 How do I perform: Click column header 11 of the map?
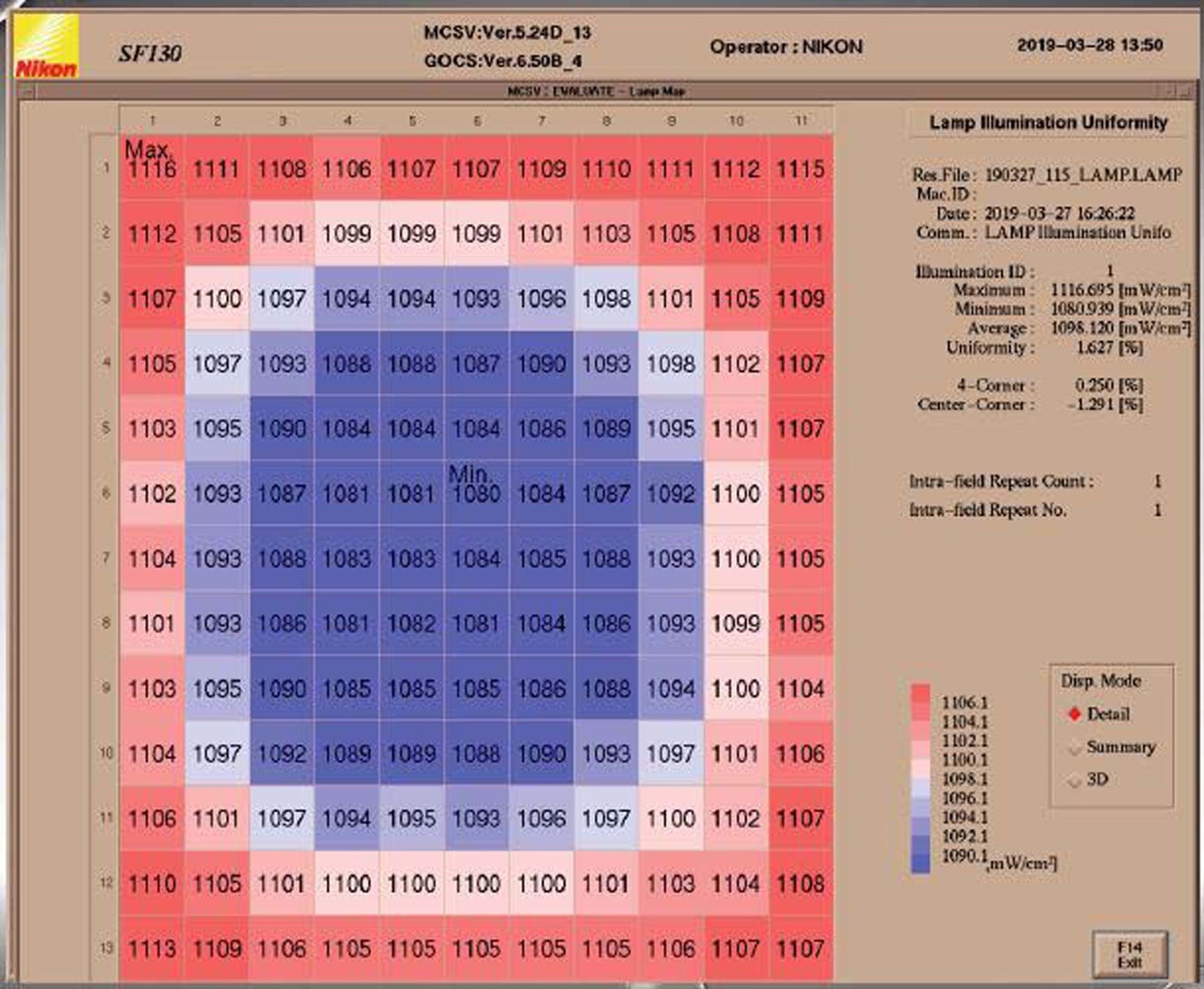click(x=801, y=120)
